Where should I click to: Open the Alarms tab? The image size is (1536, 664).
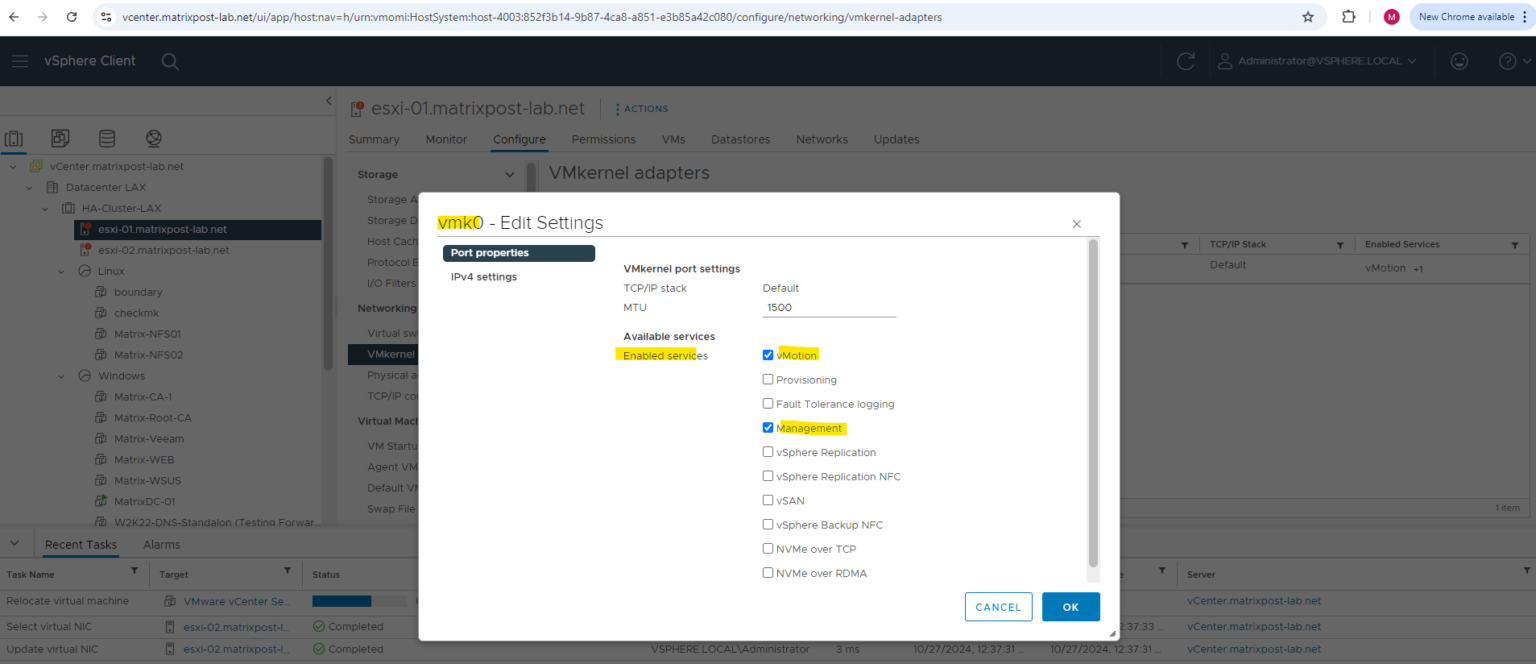tap(160, 544)
